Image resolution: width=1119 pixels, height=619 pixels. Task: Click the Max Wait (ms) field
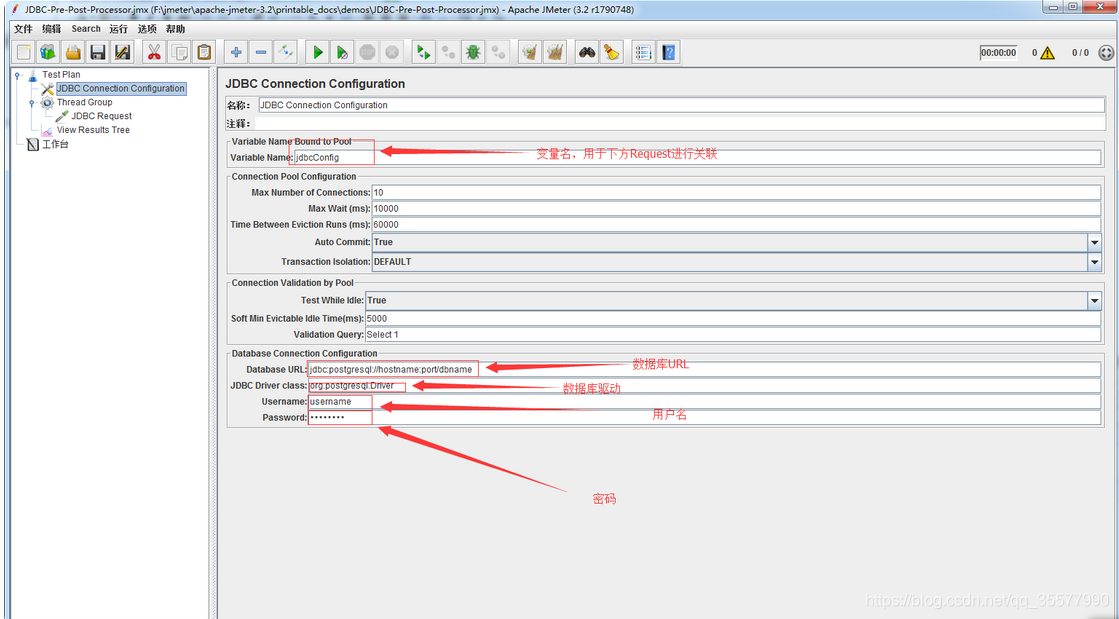click(736, 209)
